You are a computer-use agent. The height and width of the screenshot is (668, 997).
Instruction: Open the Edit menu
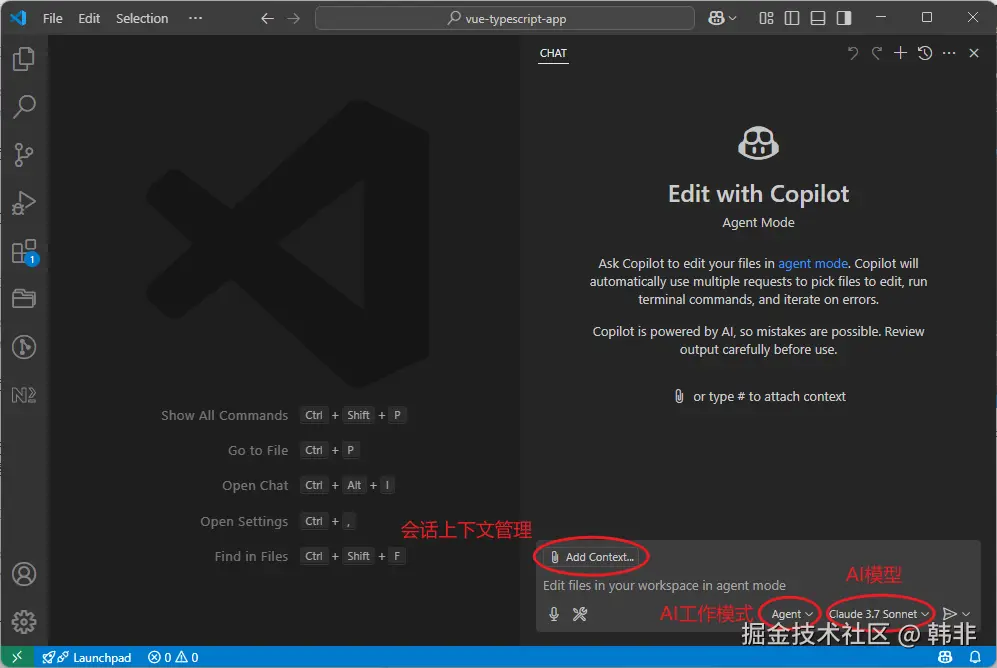89,18
